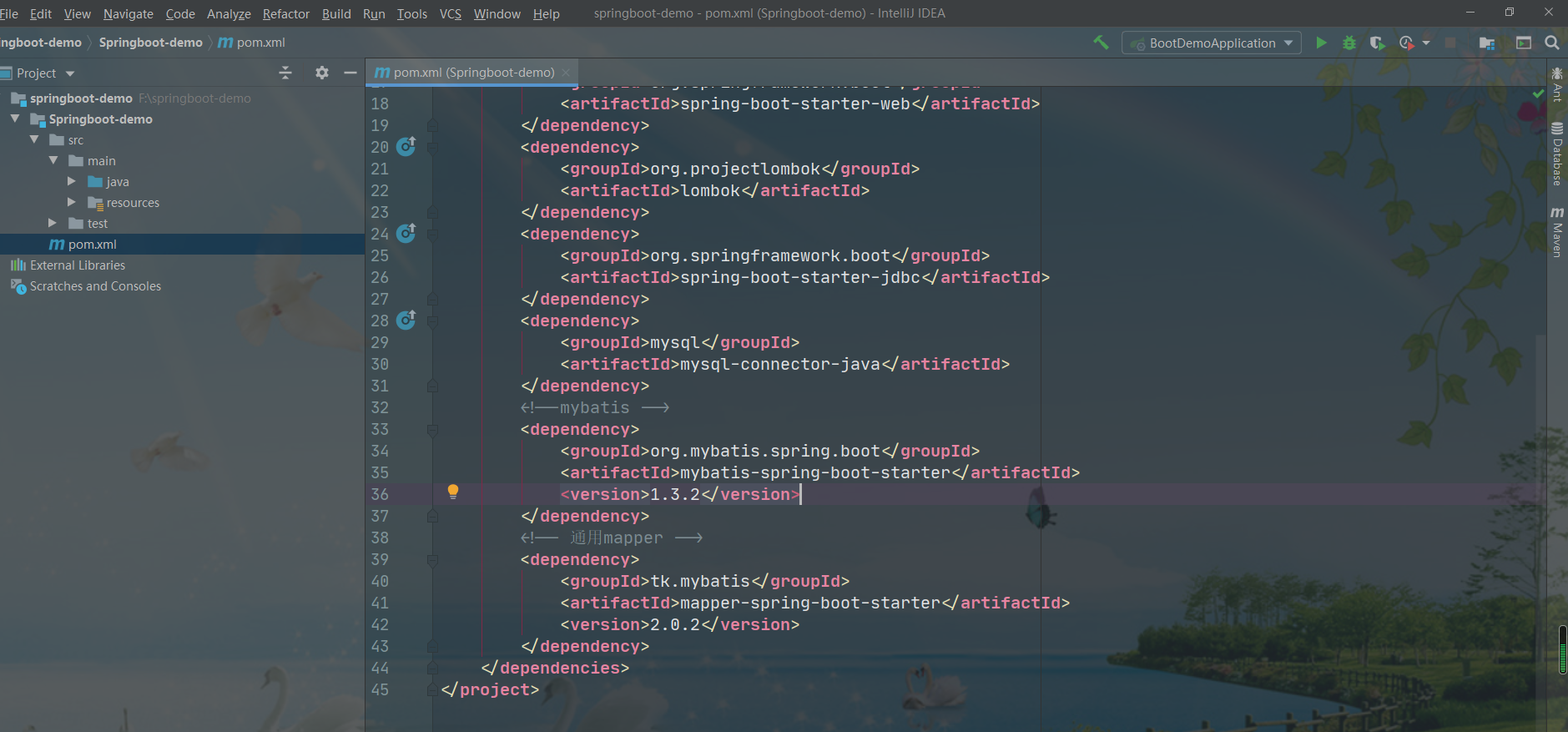This screenshot has height=732, width=1568.
Task: Collapse the main folder node
Action: click(53, 160)
